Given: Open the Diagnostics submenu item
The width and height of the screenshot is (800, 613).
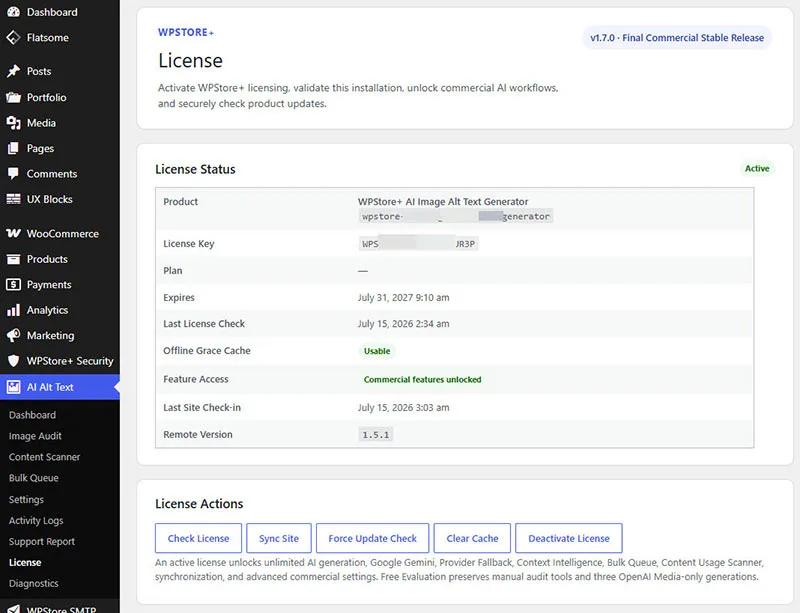Looking at the screenshot, I should 34,583.
